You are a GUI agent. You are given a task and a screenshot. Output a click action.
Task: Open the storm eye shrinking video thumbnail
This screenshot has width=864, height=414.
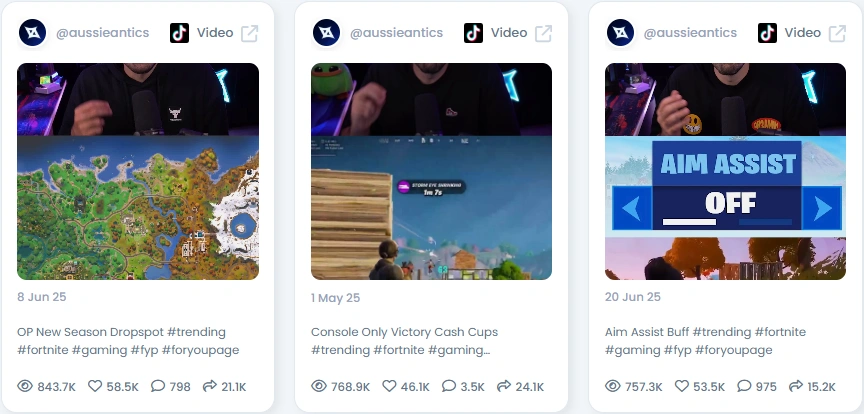pos(431,171)
